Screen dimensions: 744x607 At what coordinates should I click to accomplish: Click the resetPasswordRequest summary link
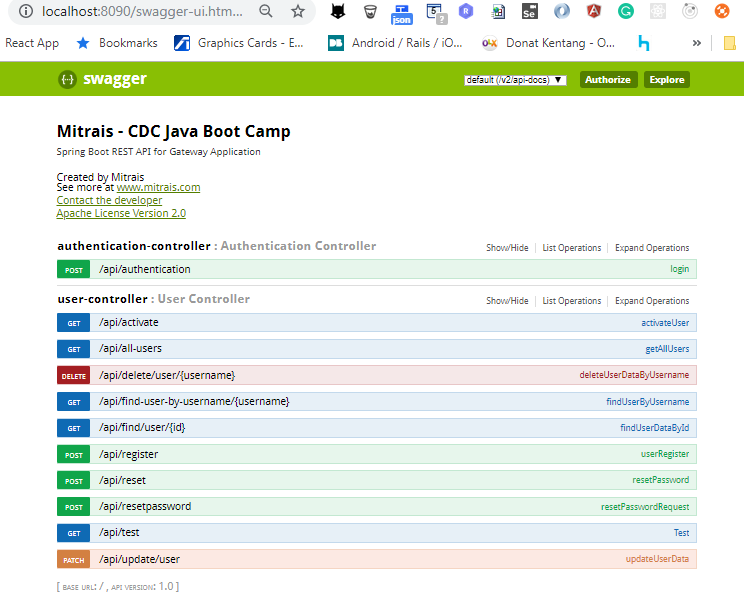coord(645,507)
